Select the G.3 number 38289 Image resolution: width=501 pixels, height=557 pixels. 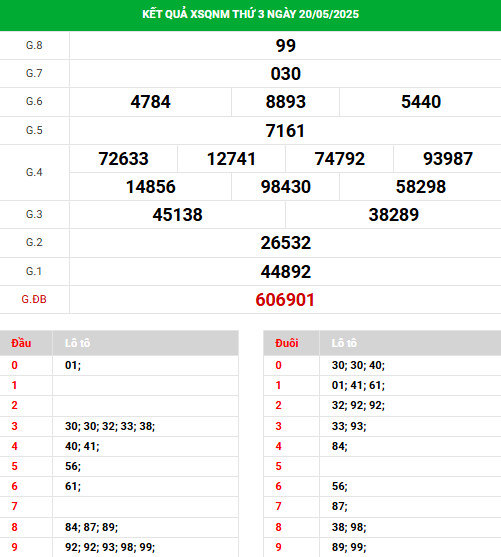(394, 215)
